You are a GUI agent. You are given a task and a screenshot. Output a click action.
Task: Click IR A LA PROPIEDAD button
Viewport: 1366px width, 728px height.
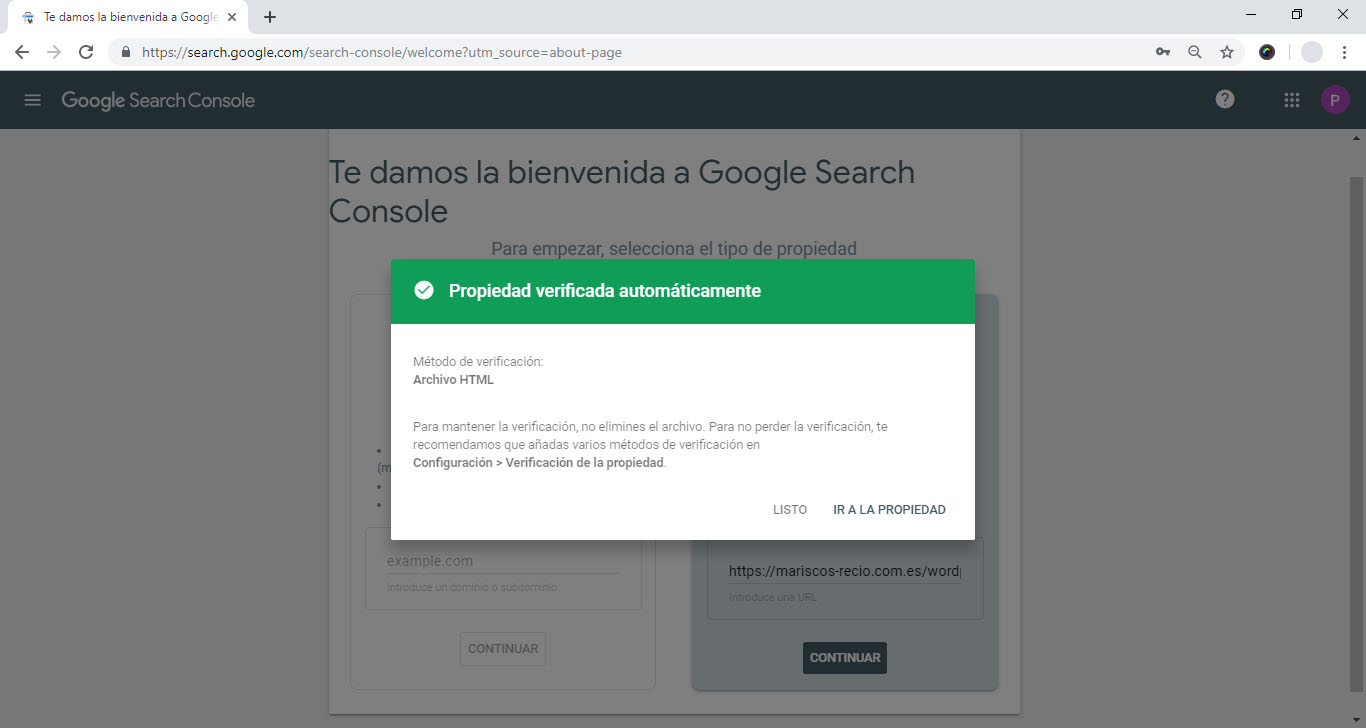889,510
